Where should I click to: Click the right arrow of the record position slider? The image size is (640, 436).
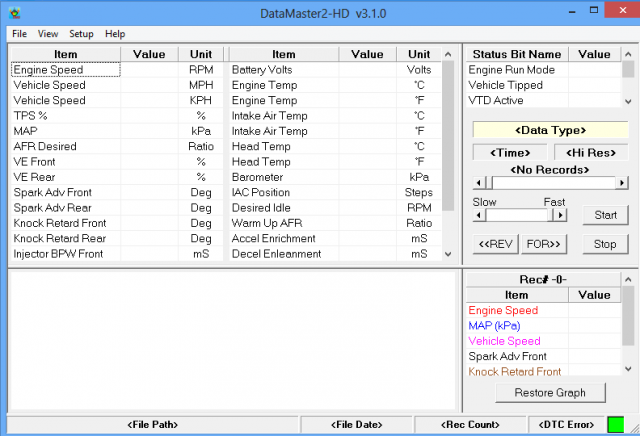(622, 182)
